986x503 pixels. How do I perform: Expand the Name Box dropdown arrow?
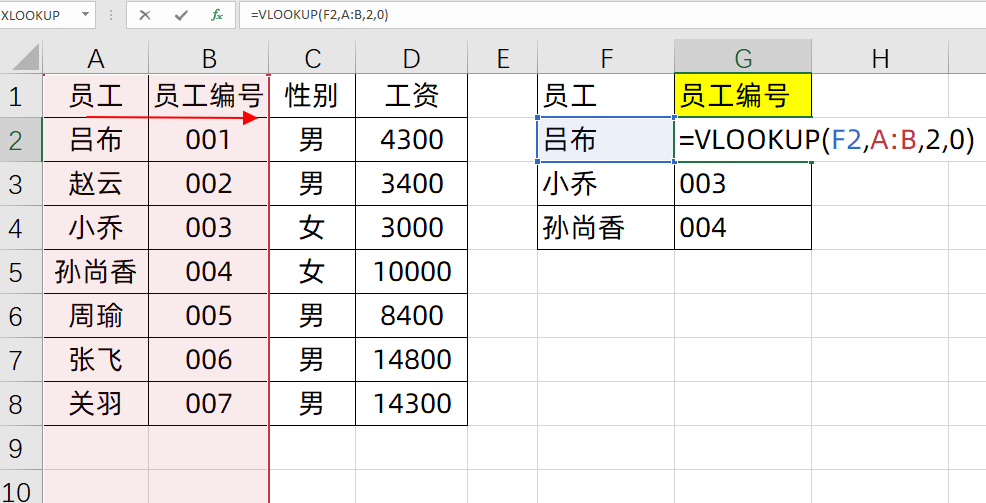coord(86,14)
